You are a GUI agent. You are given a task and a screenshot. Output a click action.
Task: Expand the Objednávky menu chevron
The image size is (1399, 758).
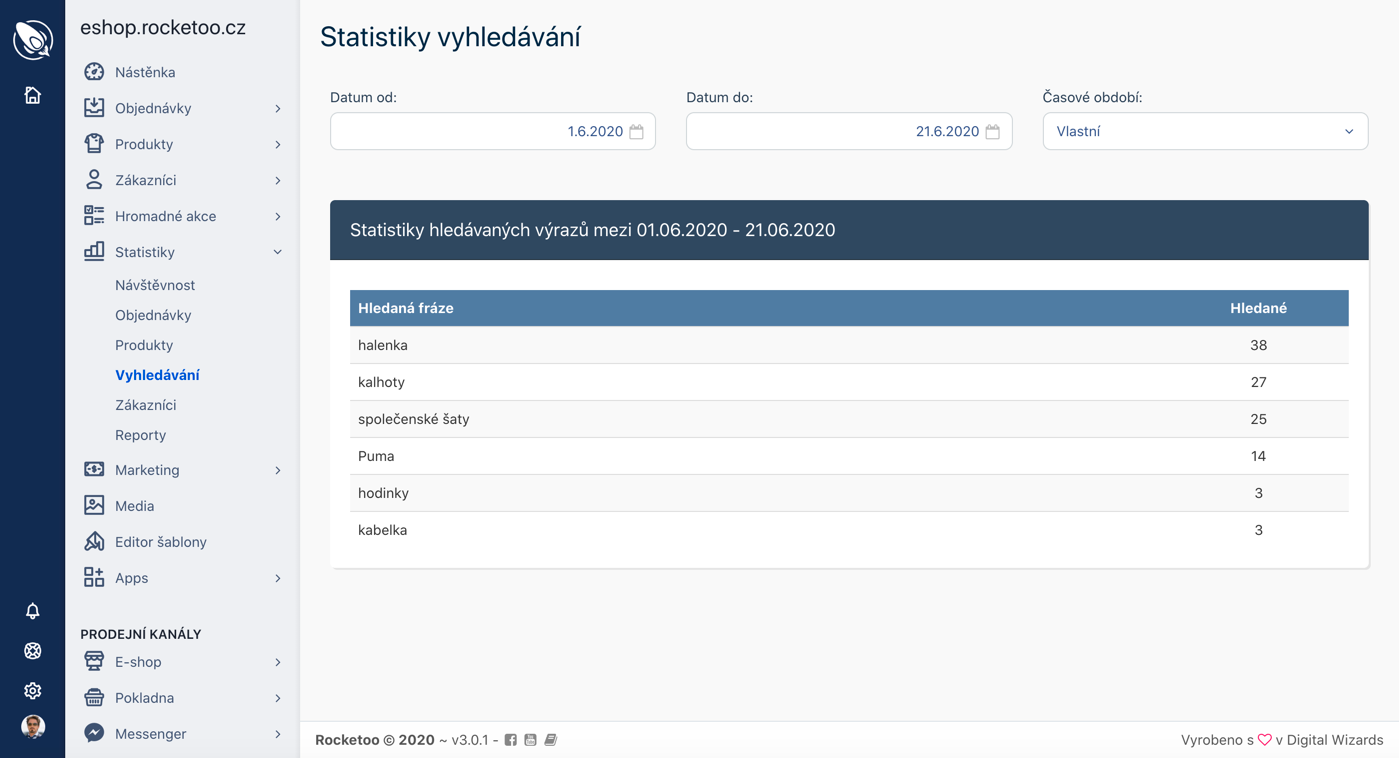point(278,108)
